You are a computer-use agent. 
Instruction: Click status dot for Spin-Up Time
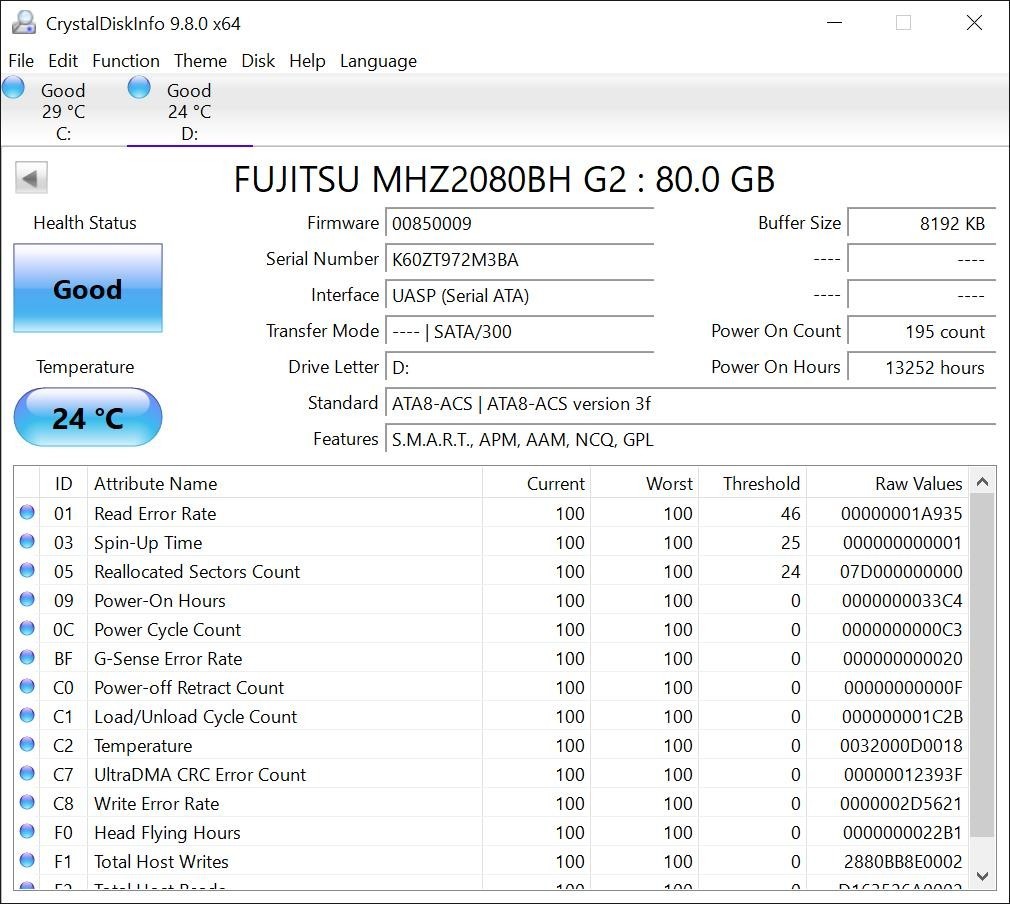point(27,541)
